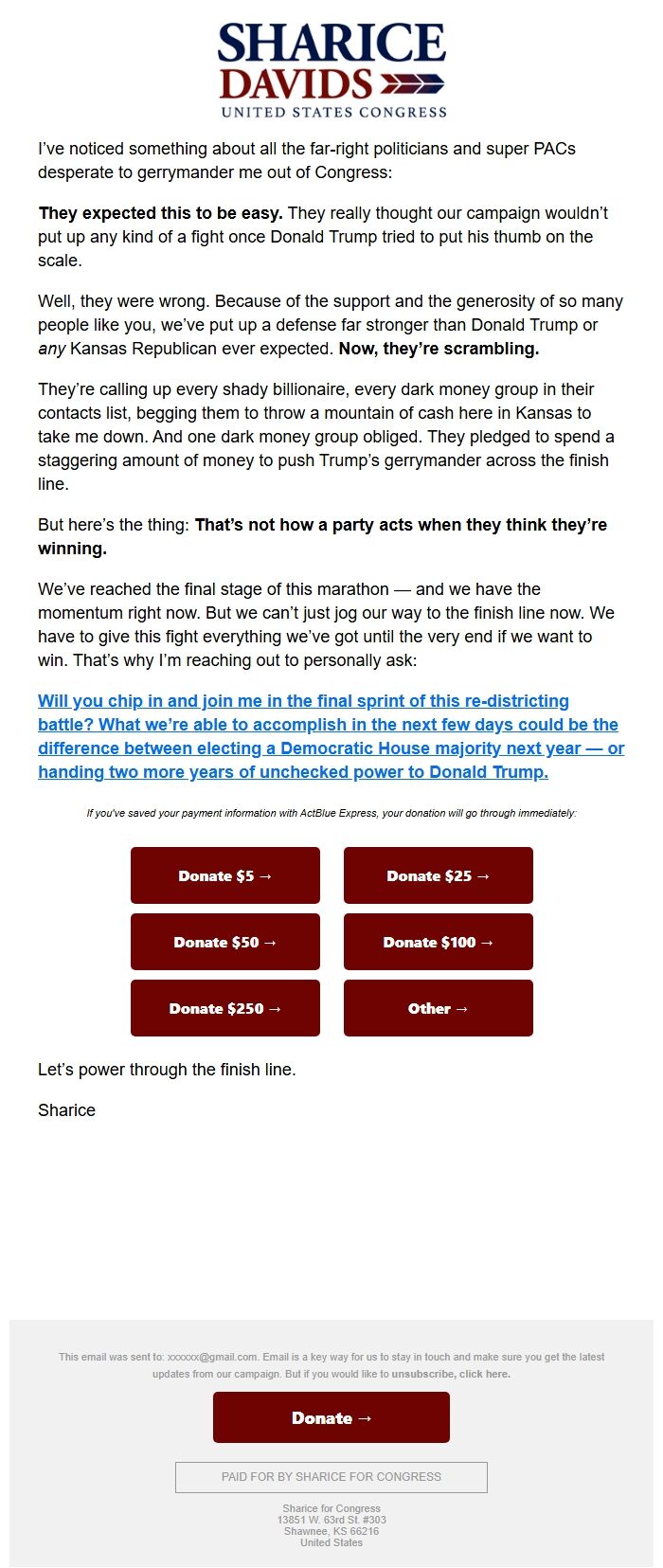Click the Donate $100 button
The height and width of the screenshot is (1568, 663).
438,942
